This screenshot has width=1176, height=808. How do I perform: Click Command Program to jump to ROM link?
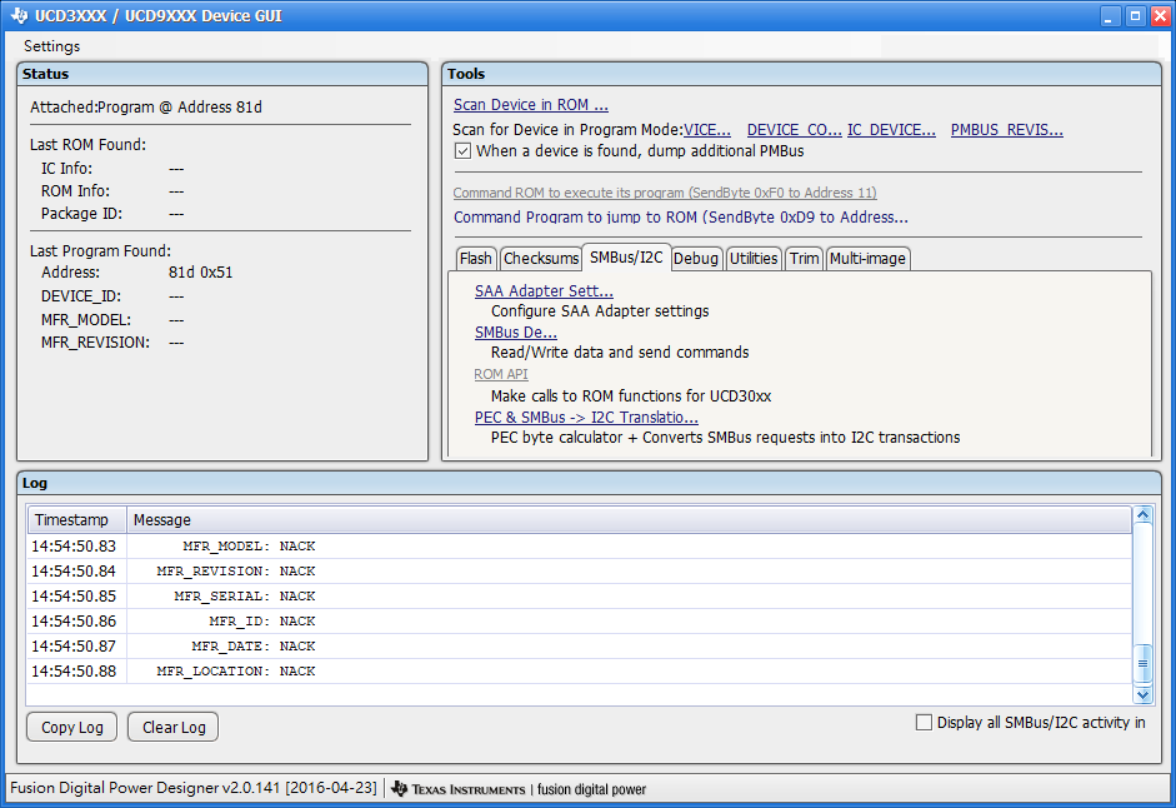coord(680,217)
